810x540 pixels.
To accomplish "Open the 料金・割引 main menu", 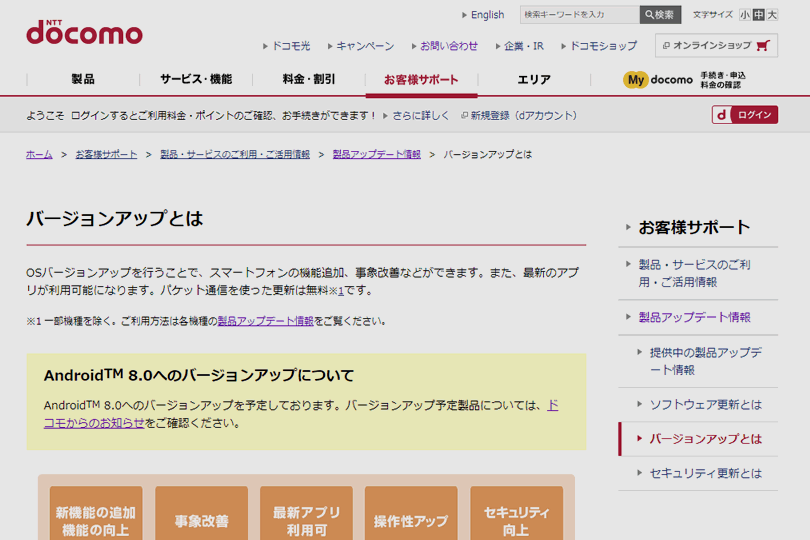I will click(309, 79).
